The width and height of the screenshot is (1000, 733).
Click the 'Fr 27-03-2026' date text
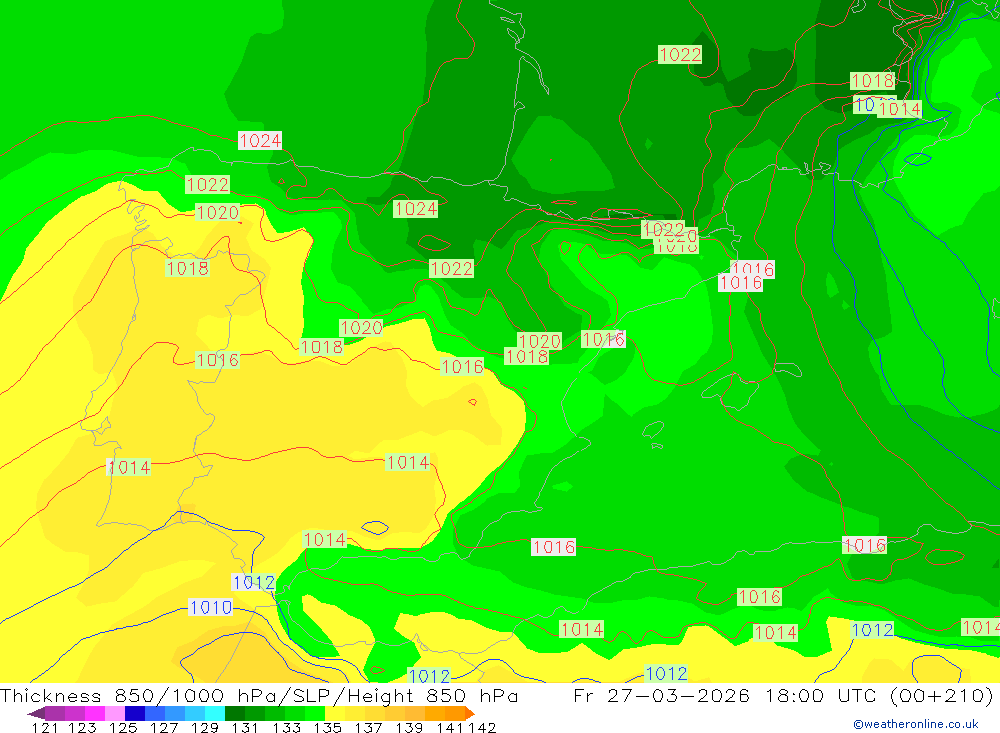(x=661, y=695)
